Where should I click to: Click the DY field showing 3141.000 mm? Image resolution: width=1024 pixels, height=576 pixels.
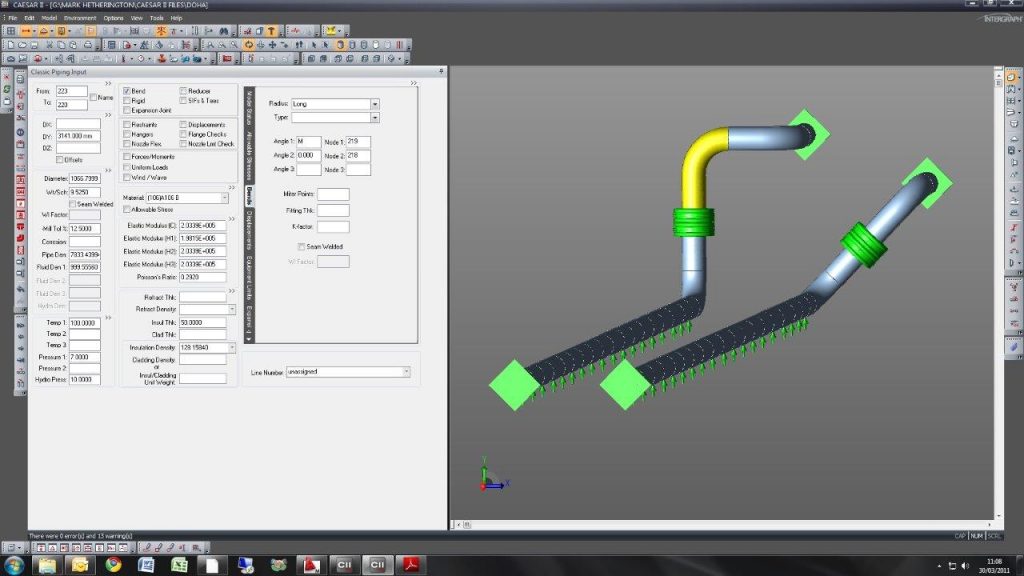(78, 136)
